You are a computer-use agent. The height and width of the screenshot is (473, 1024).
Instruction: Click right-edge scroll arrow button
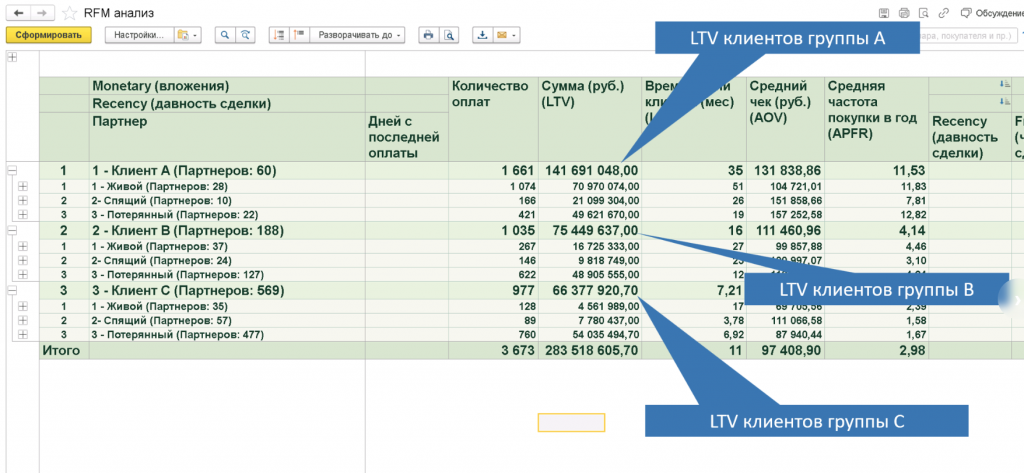(x=1014, y=299)
